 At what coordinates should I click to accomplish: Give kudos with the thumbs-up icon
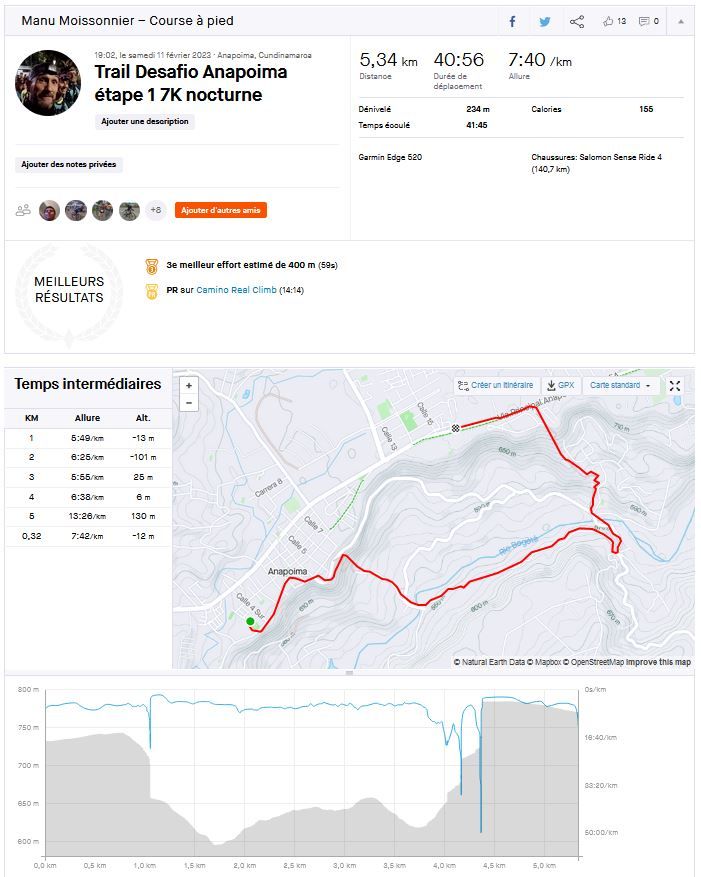point(614,21)
